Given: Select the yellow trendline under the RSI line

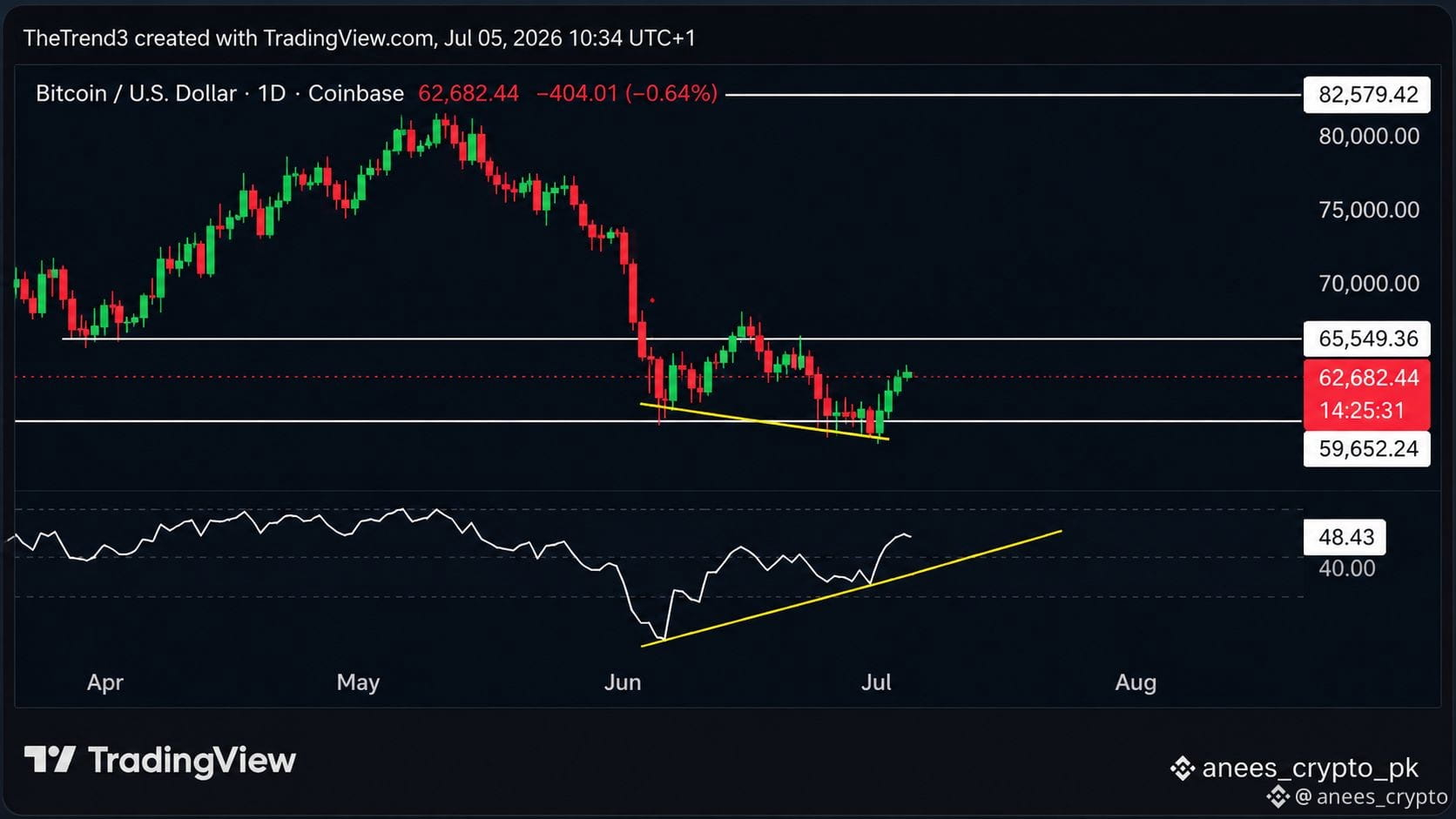Looking at the screenshot, I should (x=851, y=588).
